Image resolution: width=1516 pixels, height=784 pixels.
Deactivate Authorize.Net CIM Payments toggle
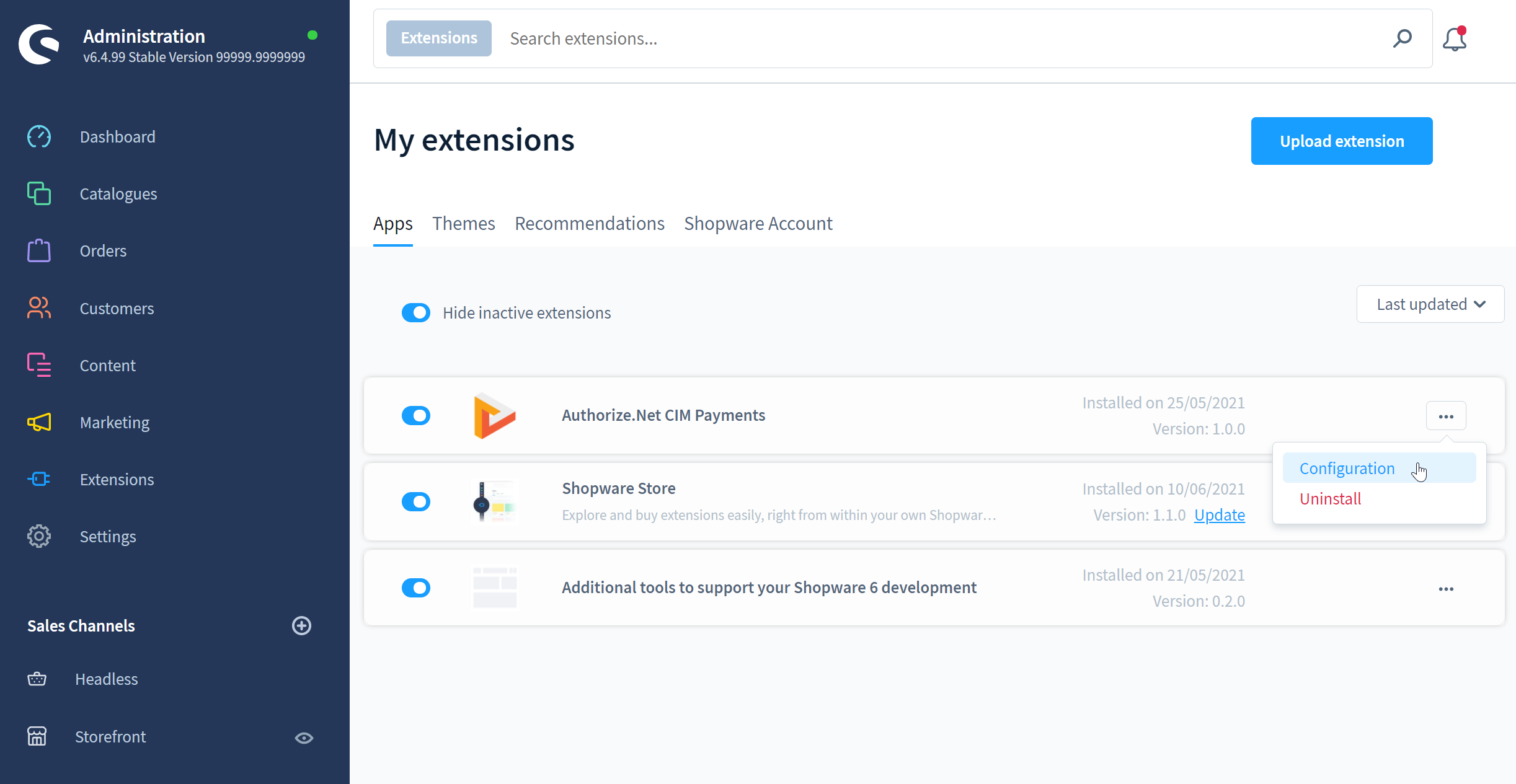pos(416,415)
